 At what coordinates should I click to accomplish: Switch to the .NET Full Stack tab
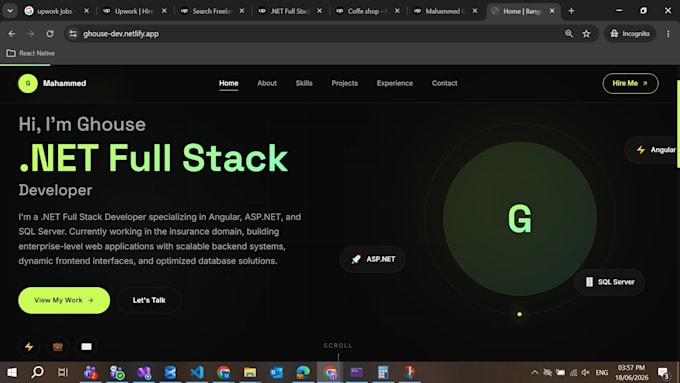point(289,11)
